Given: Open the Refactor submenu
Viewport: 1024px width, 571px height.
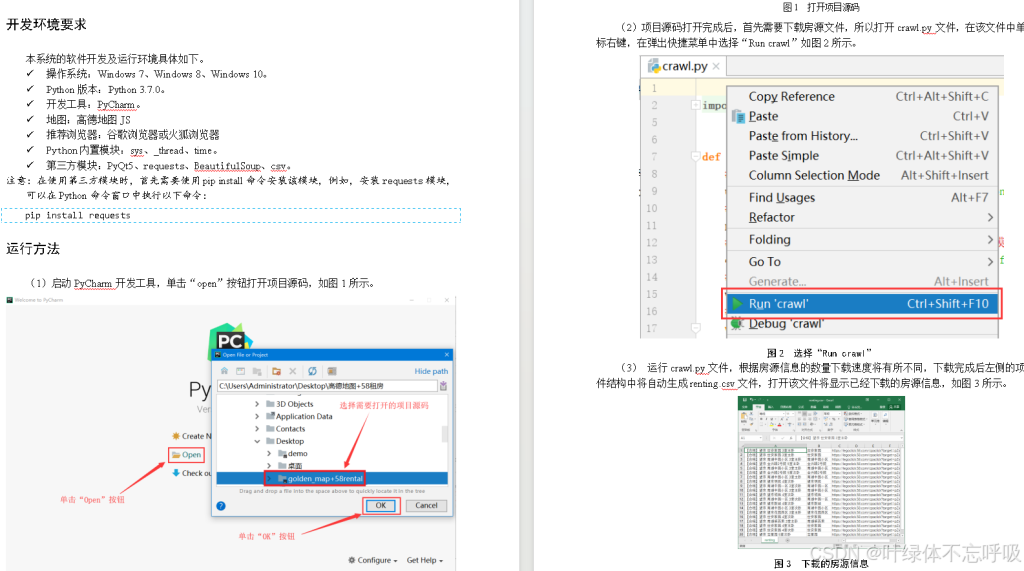Looking at the screenshot, I should pyautogui.click(x=862, y=218).
